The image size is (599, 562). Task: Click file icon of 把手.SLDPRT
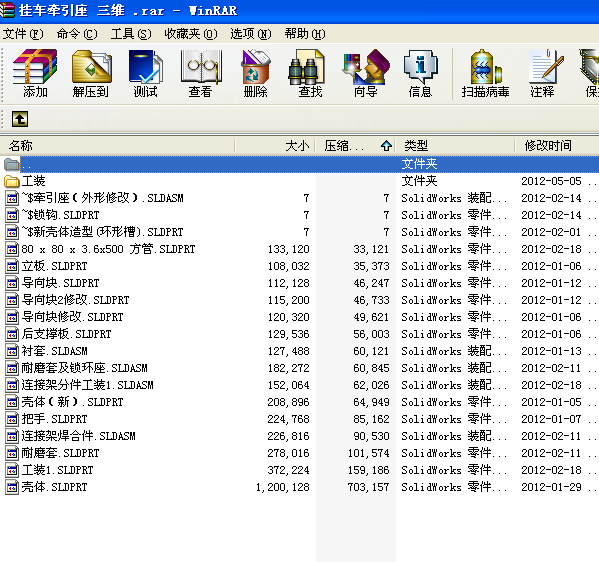tap(12, 419)
